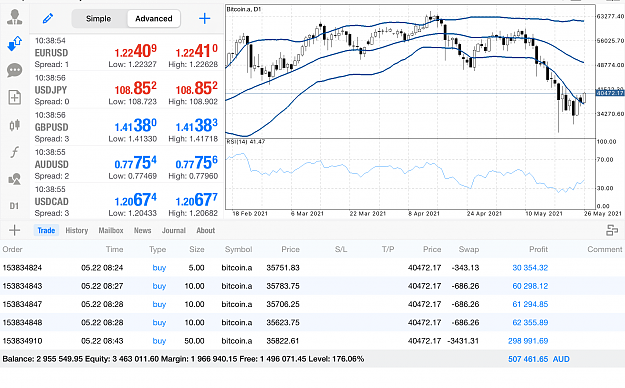
Task: Switch quotes to Advanced view
Action: (x=154, y=19)
